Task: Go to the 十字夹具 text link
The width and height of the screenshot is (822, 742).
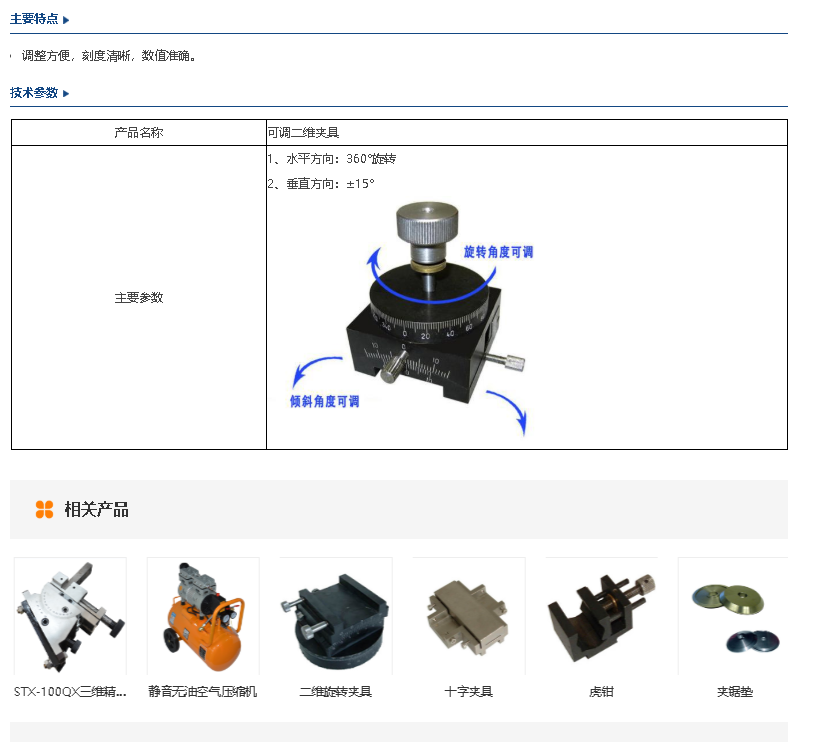Action: pos(469,692)
